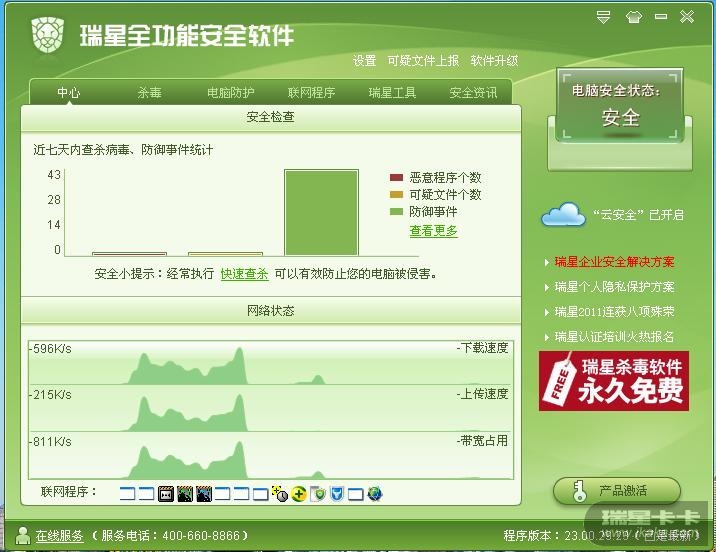The image size is (716, 552).
Task: Click the arrow beside 瑞星个人隐私保护方案
Action: click(547, 287)
